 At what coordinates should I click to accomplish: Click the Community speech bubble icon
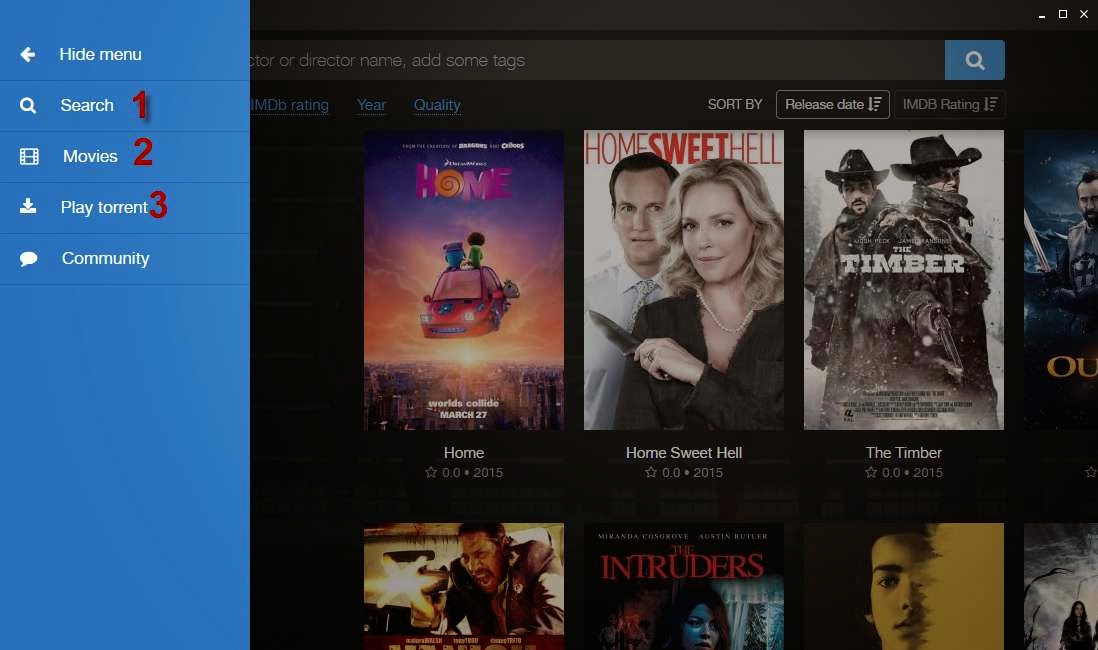pyautogui.click(x=29, y=258)
